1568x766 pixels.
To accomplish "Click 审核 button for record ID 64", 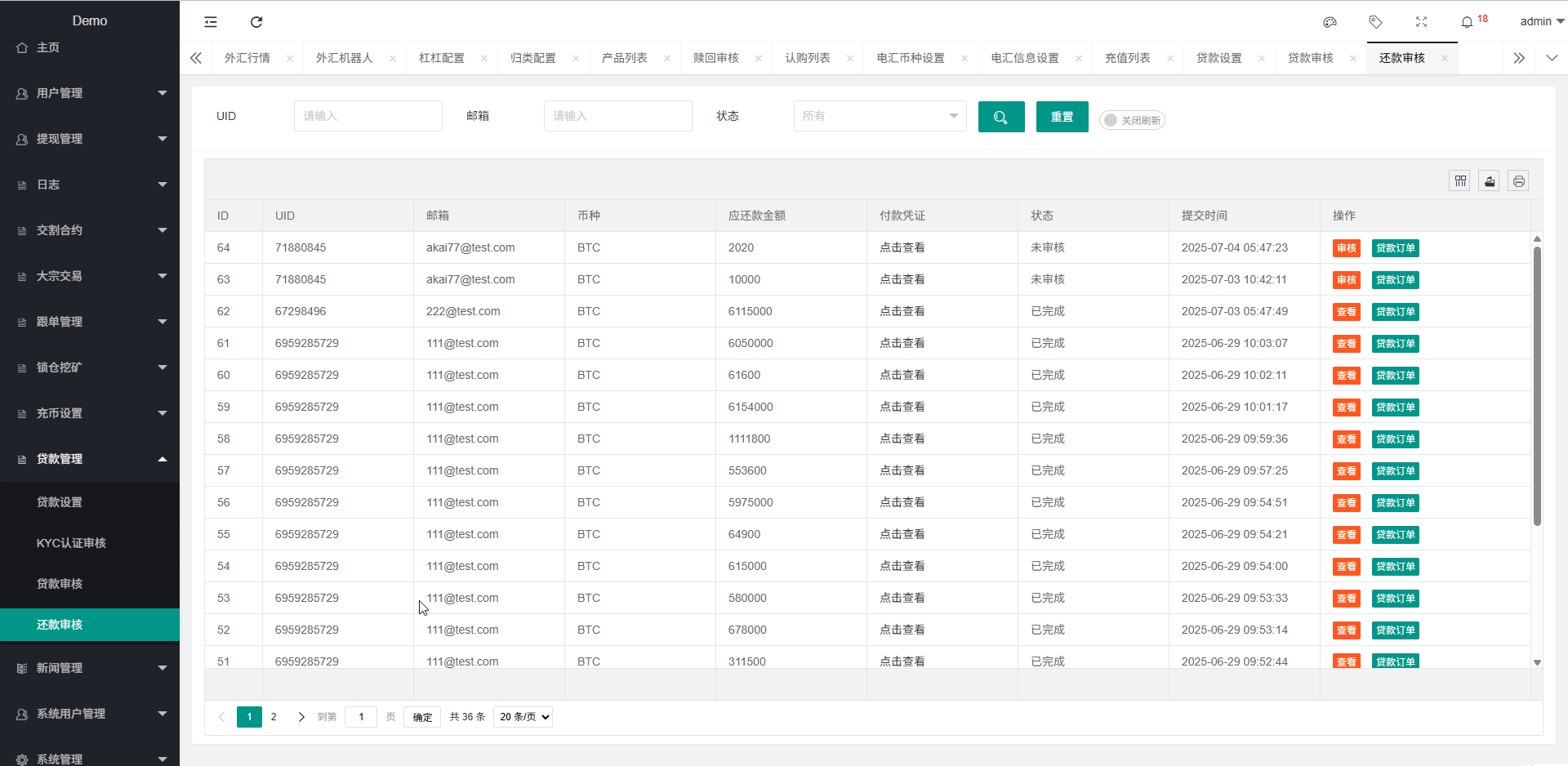I will [x=1346, y=248].
